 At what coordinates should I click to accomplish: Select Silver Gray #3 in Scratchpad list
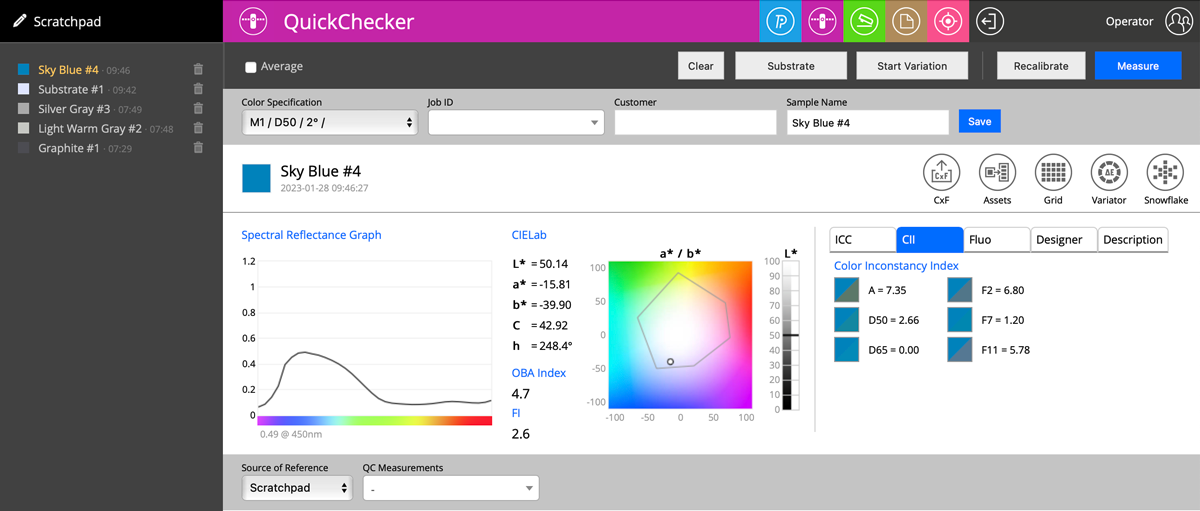[74, 109]
